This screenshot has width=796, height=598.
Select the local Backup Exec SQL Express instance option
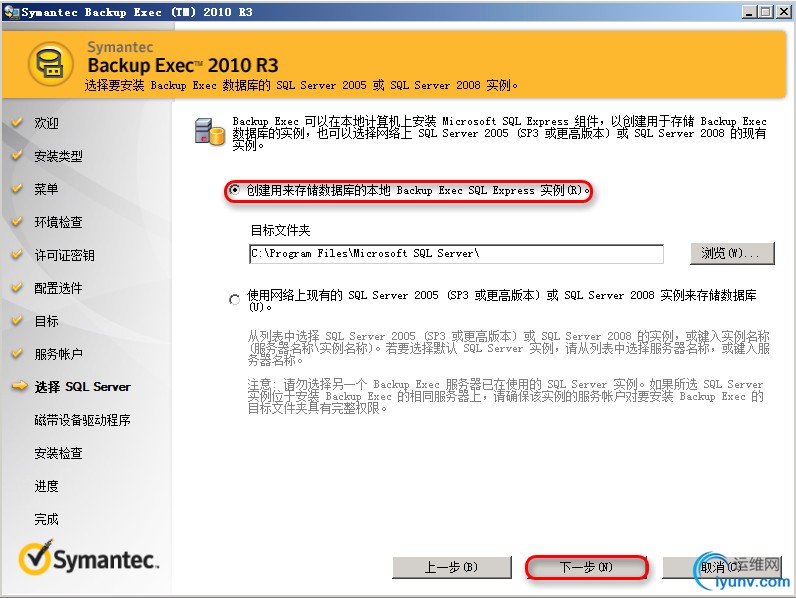pos(234,190)
